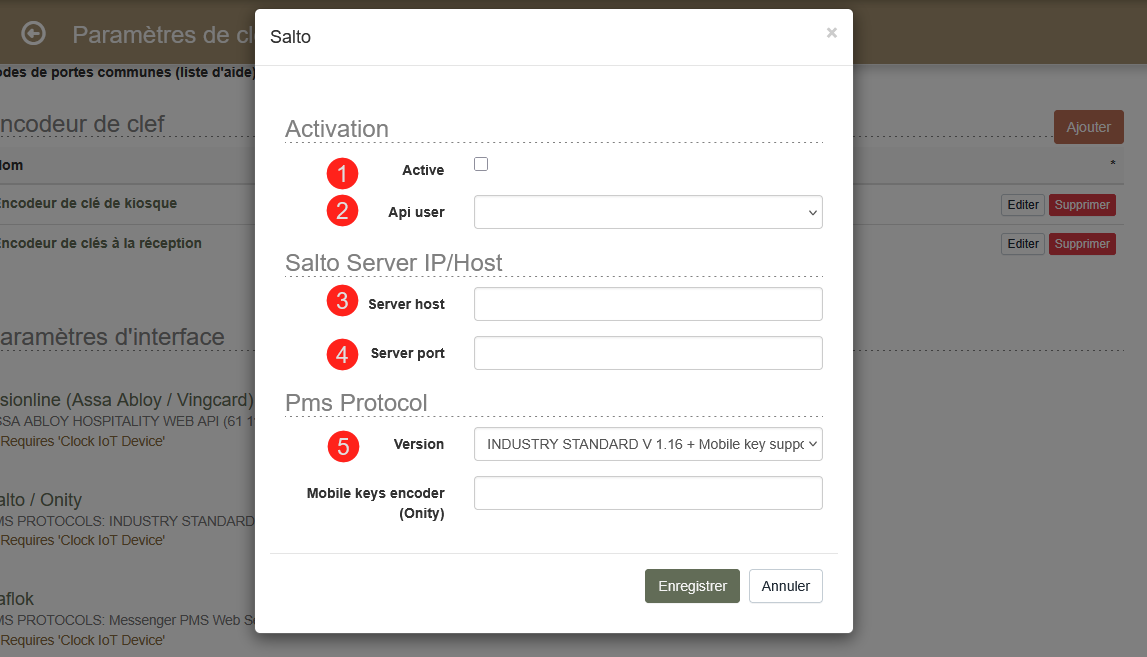Screen dimensions: 1147x657
Task: Open the Pms Protocol Version dropdown
Action: click(x=648, y=444)
